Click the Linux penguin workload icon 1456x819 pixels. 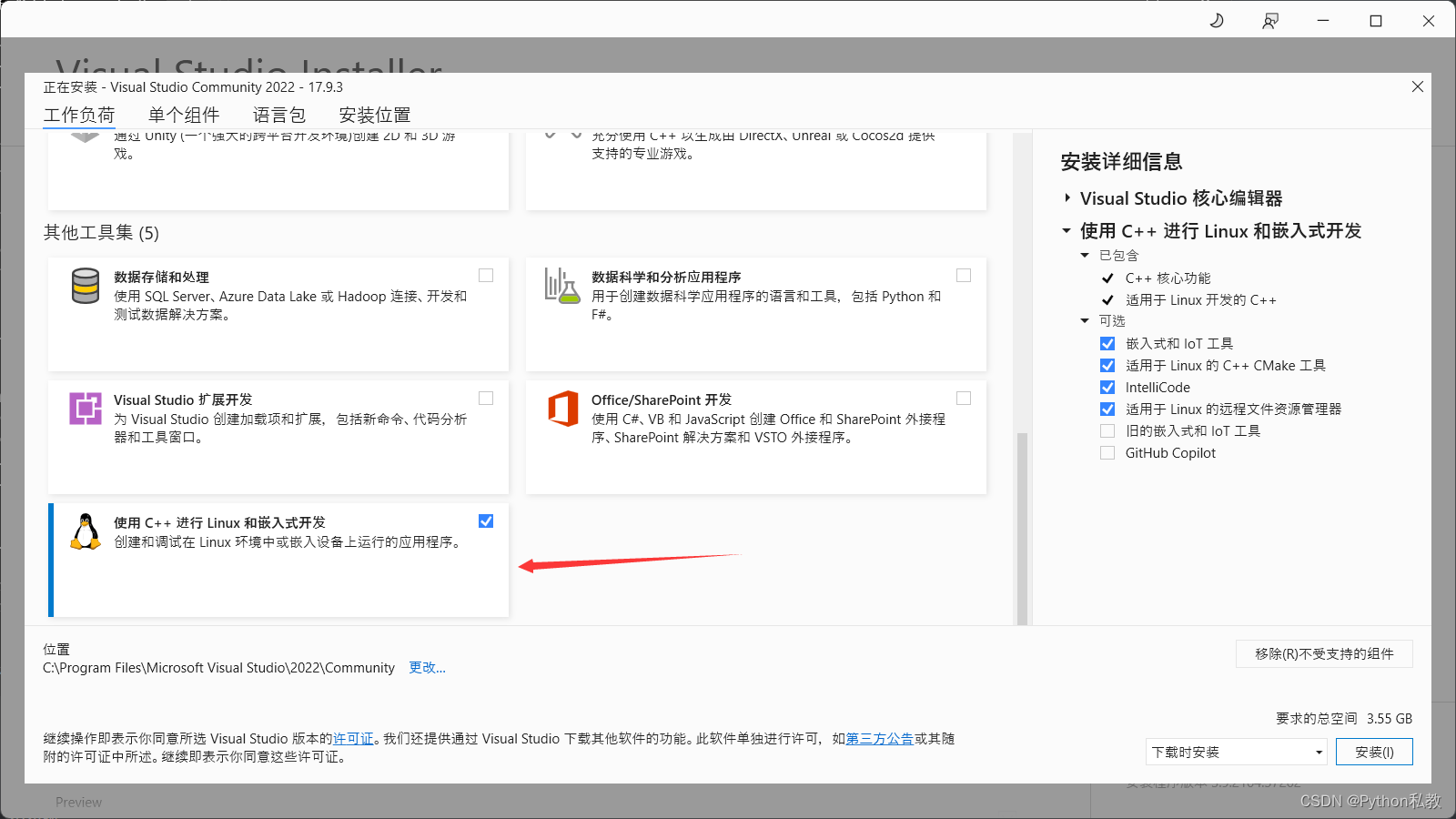click(x=86, y=531)
